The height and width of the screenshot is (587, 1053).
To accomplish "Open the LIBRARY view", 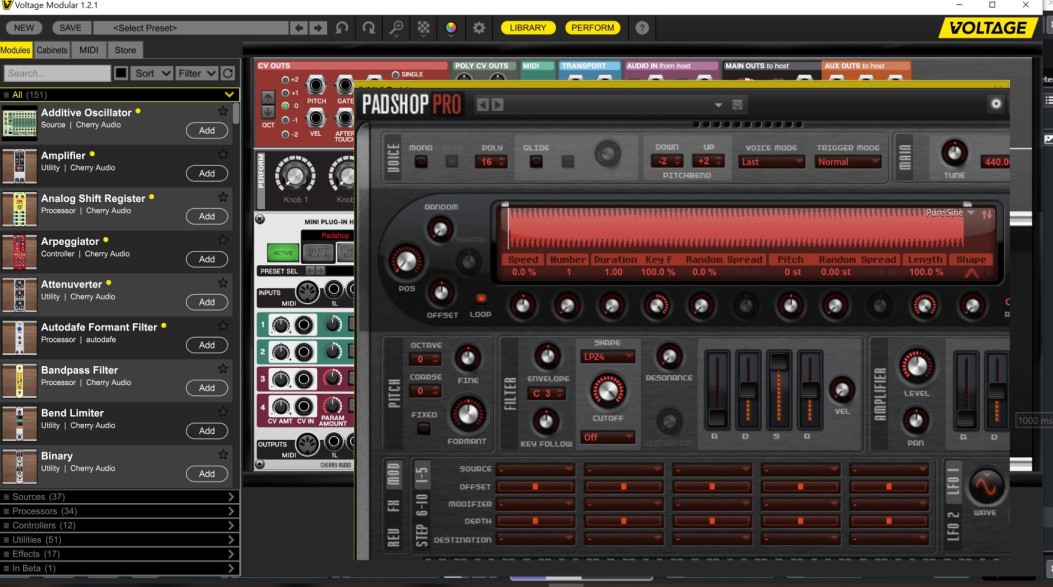I will [x=528, y=28].
